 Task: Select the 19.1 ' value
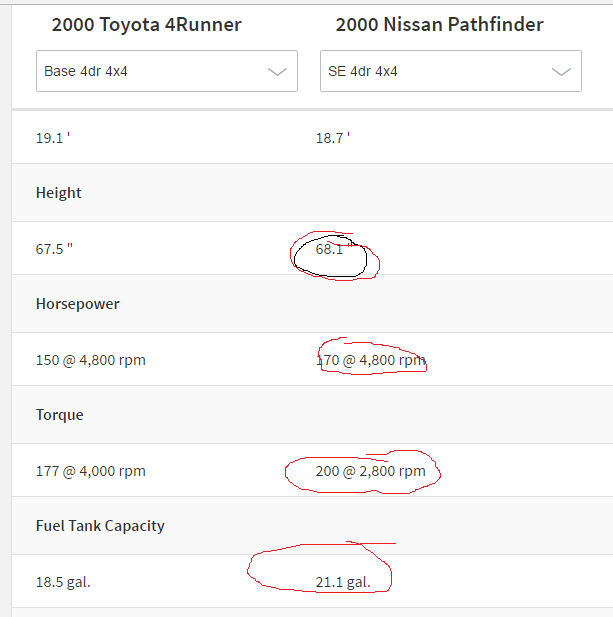click(x=53, y=138)
